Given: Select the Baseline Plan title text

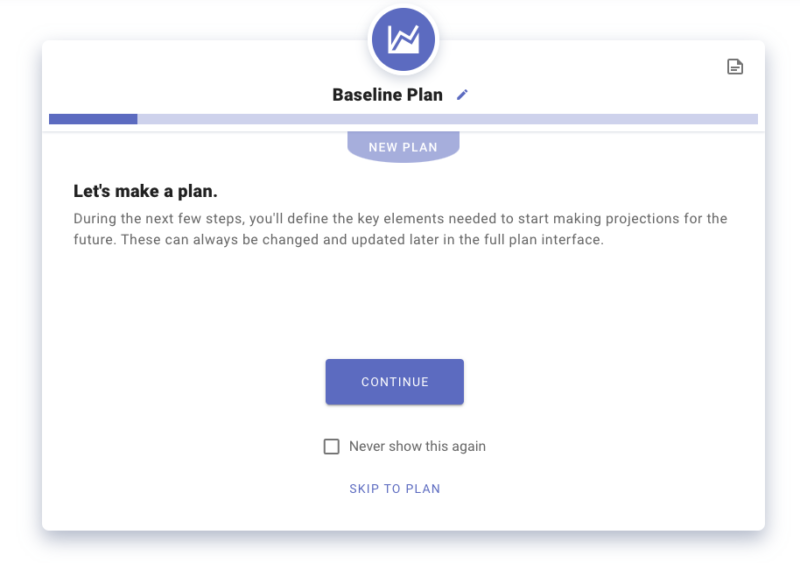Looking at the screenshot, I should point(387,95).
